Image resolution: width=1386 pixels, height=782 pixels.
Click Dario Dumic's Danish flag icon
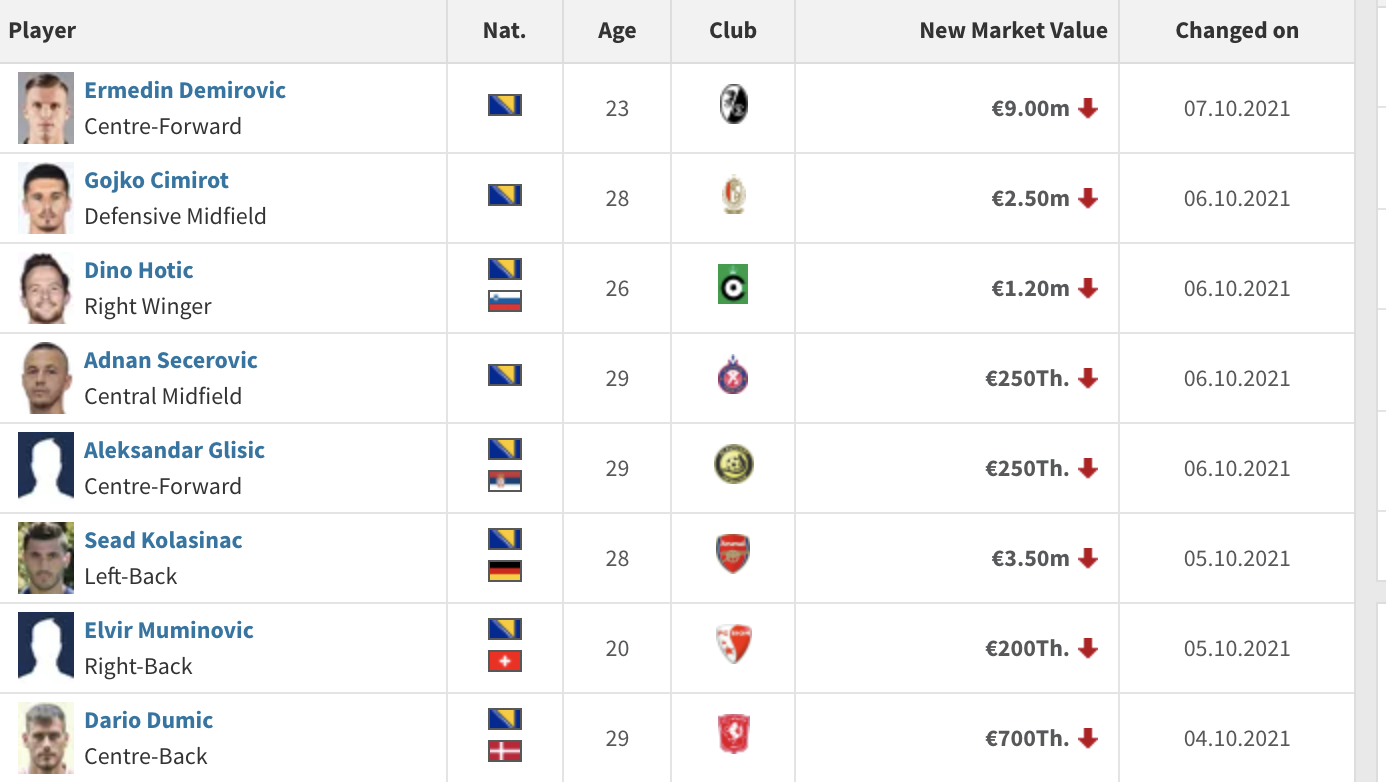[x=505, y=751]
